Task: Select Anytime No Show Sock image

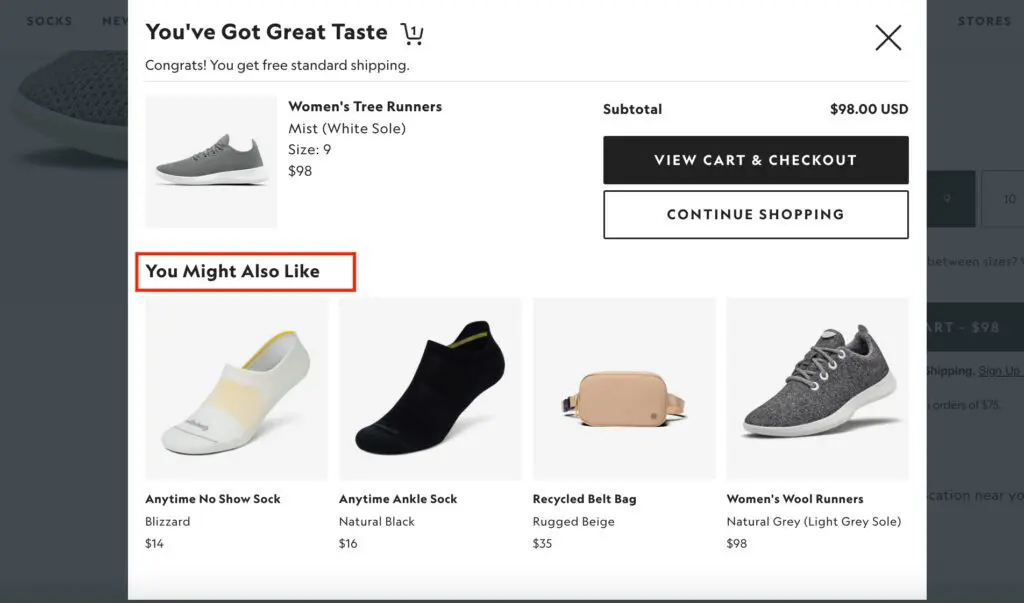Action: (236, 388)
